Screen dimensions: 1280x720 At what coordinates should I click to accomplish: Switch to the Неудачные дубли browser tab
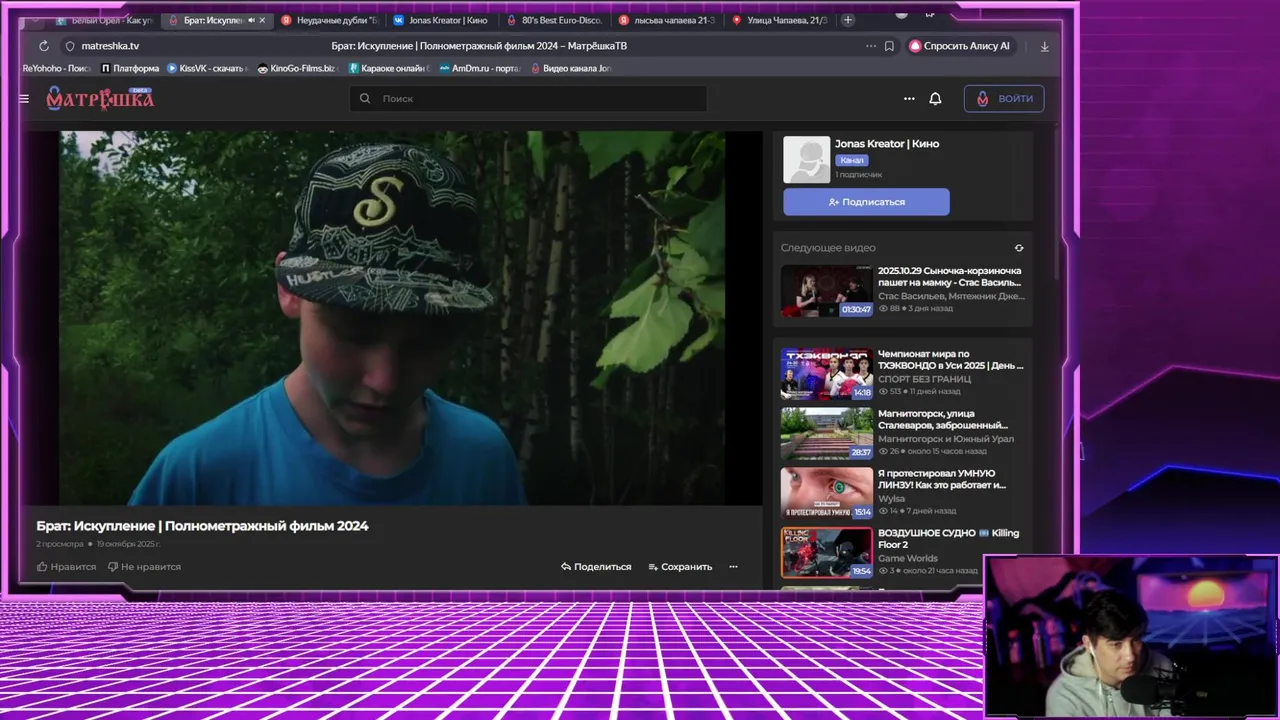tap(330, 20)
